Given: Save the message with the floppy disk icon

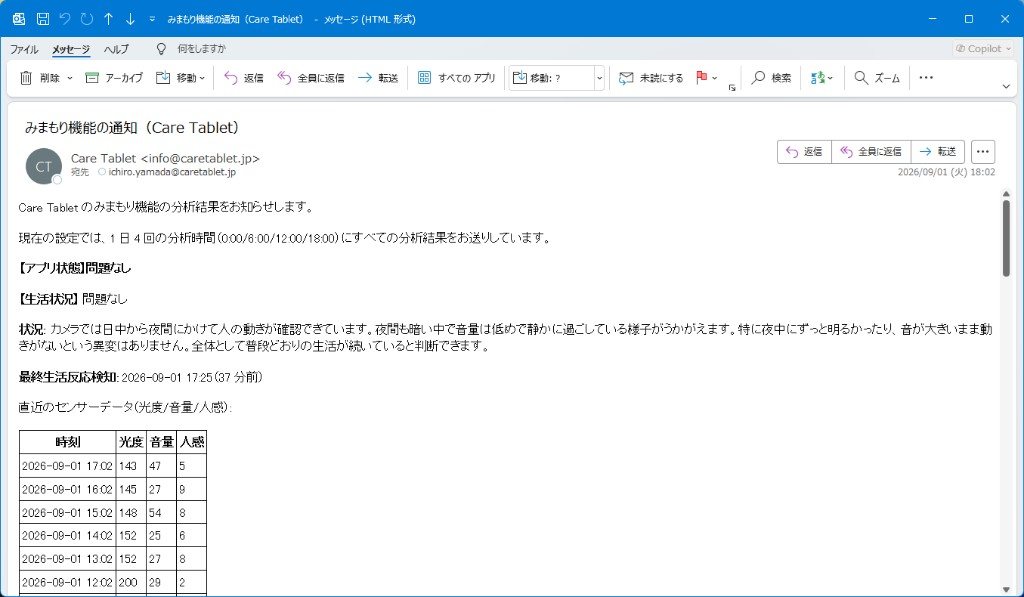Looking at the screenshot, I should (x=42, y=19).
